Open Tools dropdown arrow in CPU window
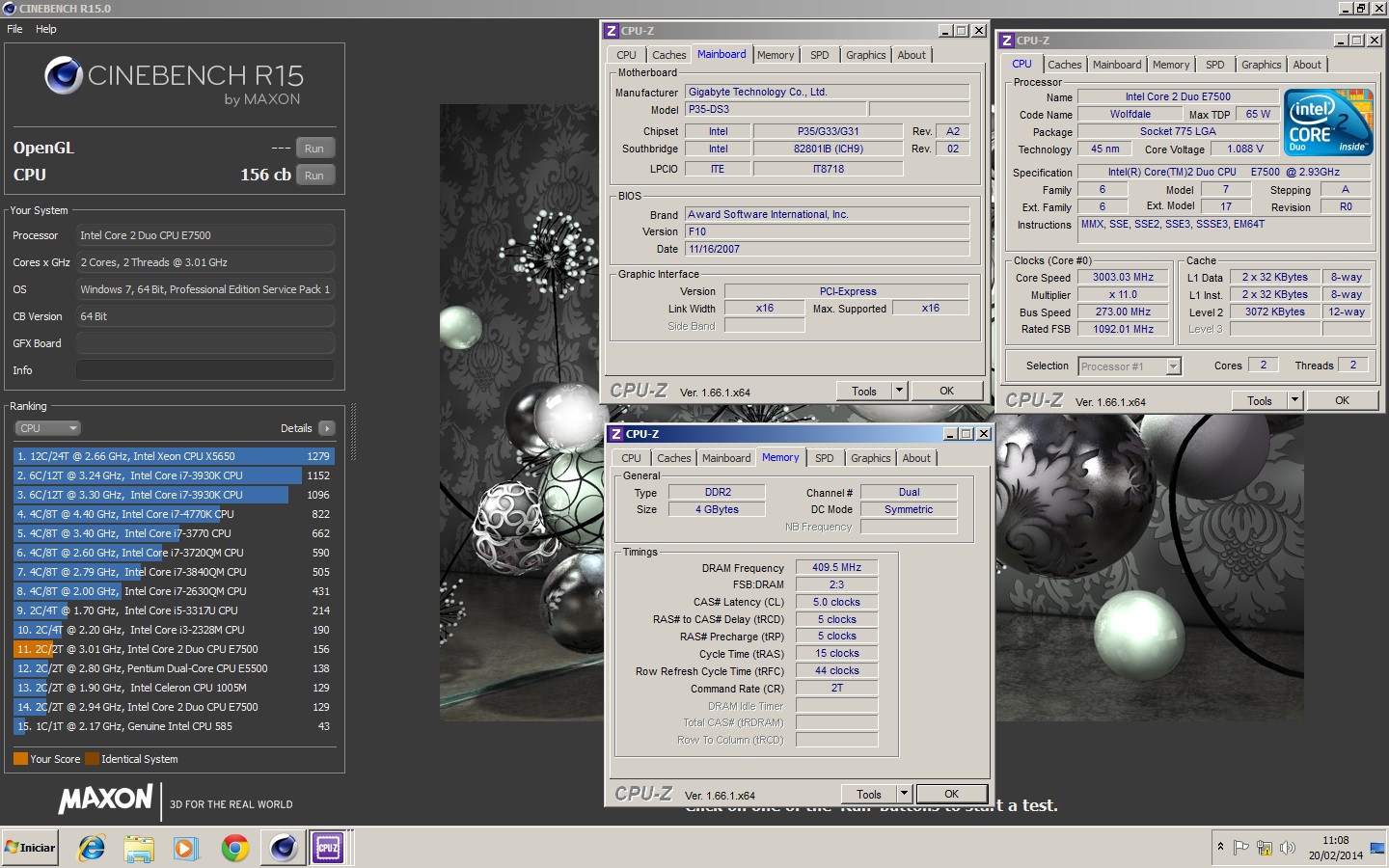 [1294, 400]
